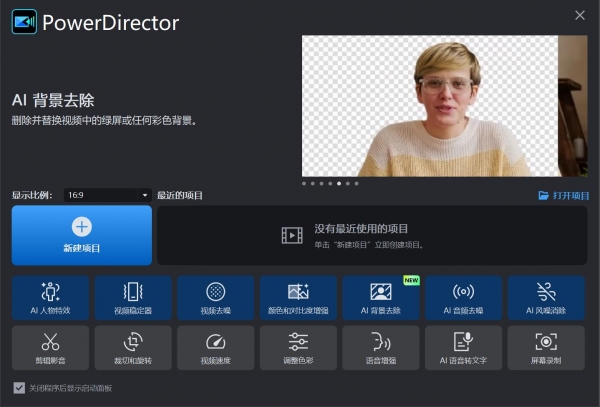Click the 没有最近使用的项目 text
The height and width of the screenshot is (407, 600).
click(361, 229)
